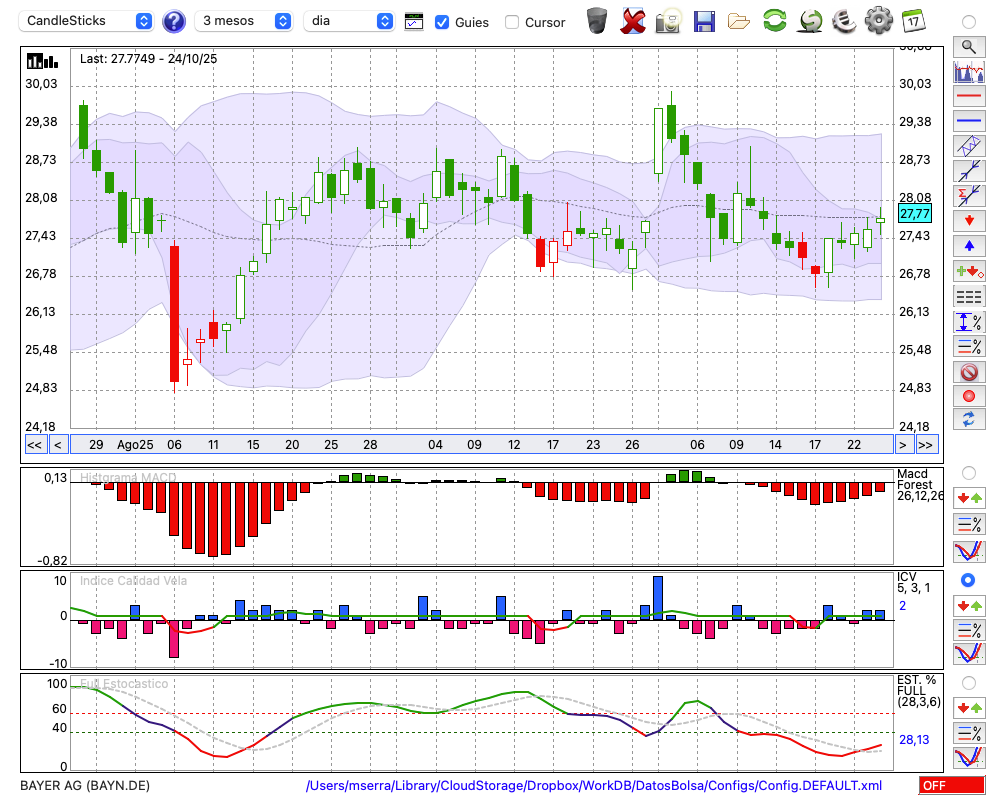Click the gear settings icon in toolbar

tap(878, 20)
